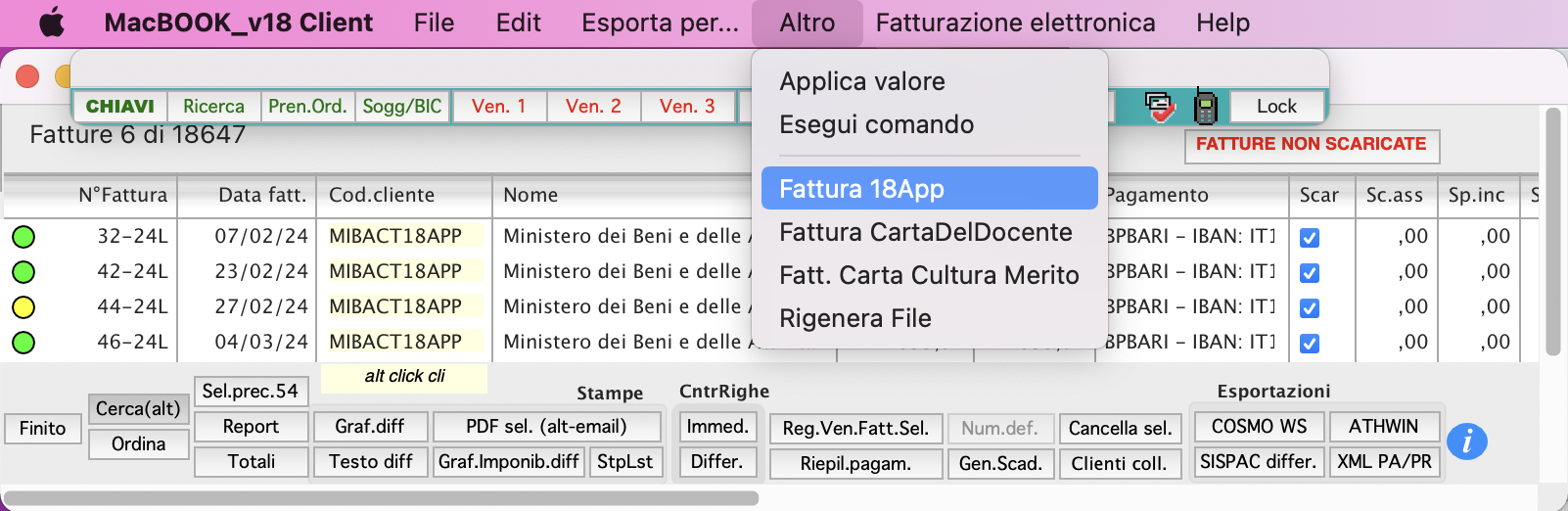Screen dimensions: 1568x511
Task: Open the Fatturazione elettronica menu
Action: [1015, 23]
